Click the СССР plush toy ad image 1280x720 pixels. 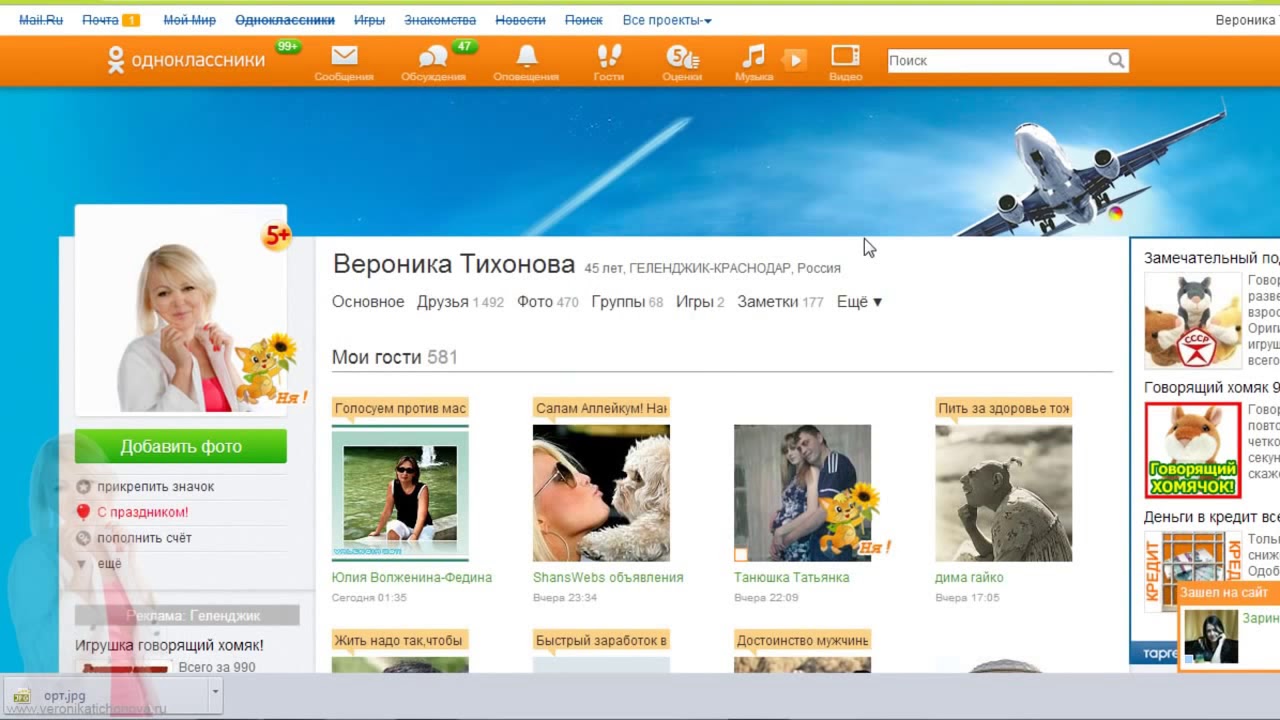1193,321
